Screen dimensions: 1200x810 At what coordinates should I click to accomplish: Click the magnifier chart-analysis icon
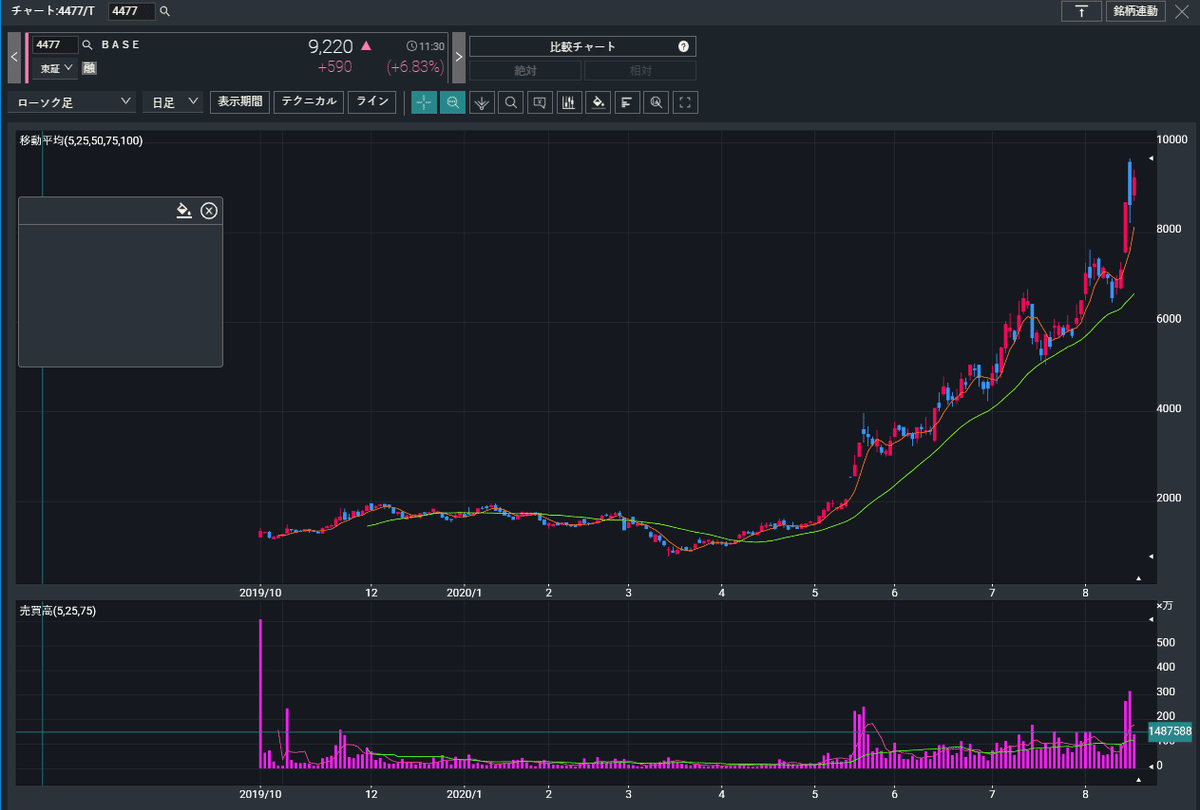(x=656, y=102)
